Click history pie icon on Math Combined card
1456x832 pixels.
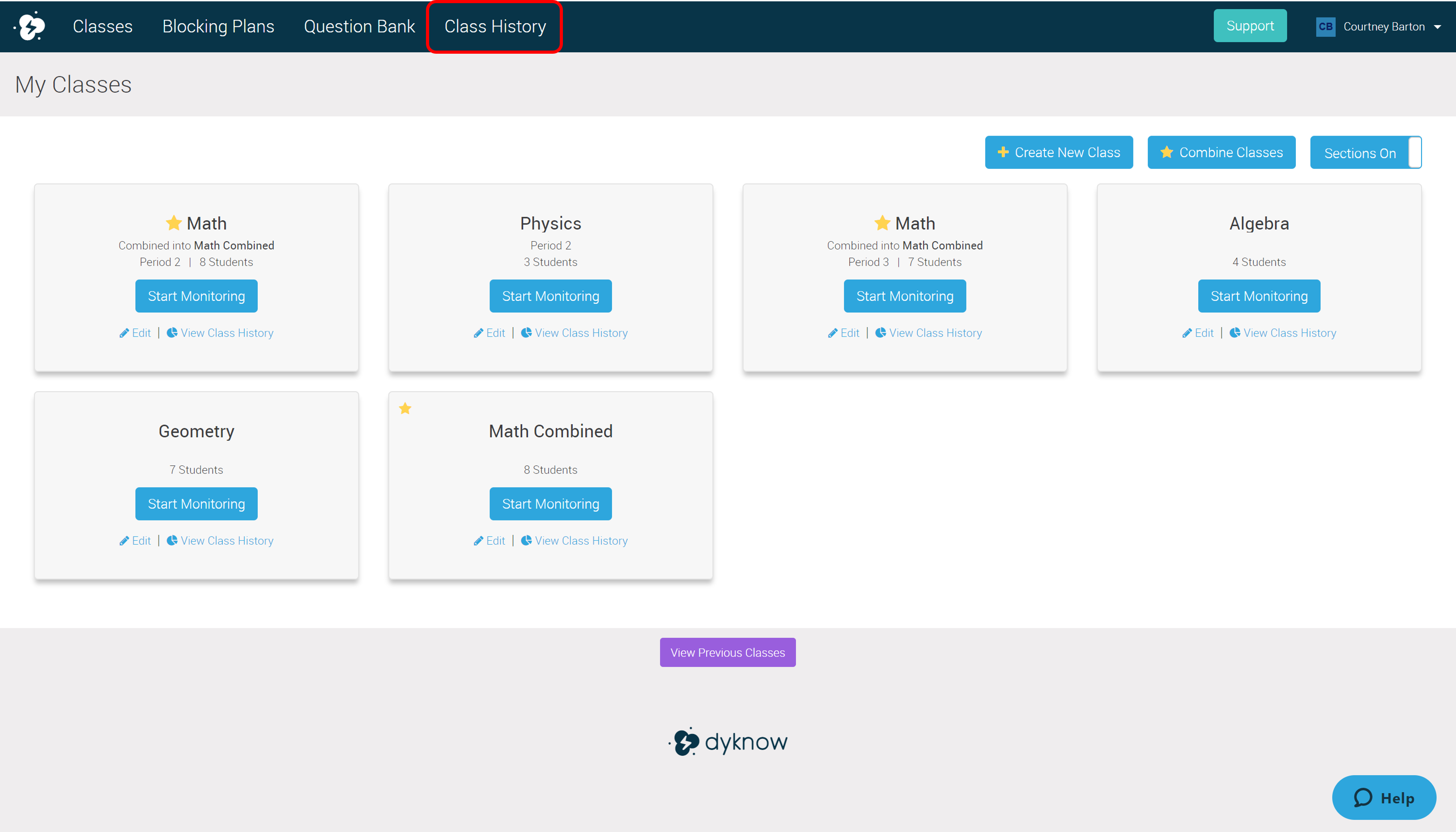(x=526, y=541)
